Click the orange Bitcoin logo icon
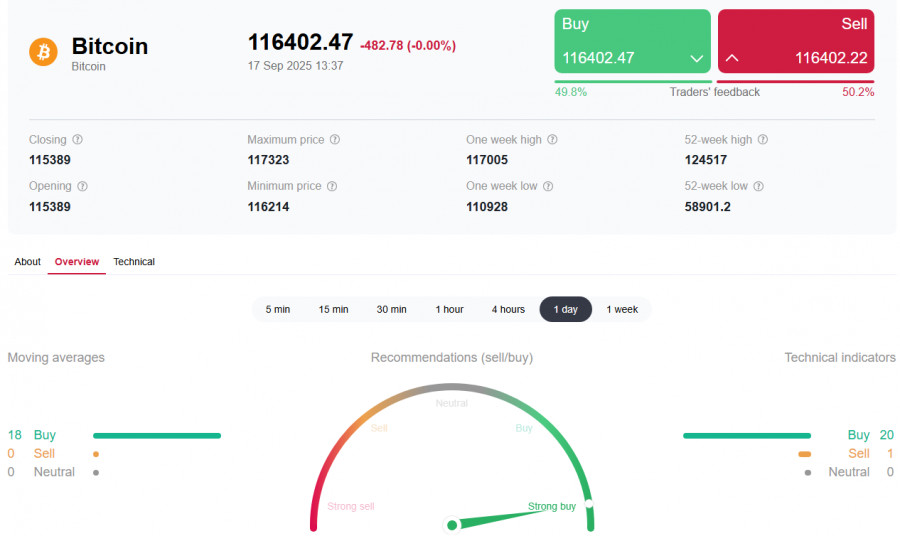Viewport: 900px width, 536px height. (43, 51)
